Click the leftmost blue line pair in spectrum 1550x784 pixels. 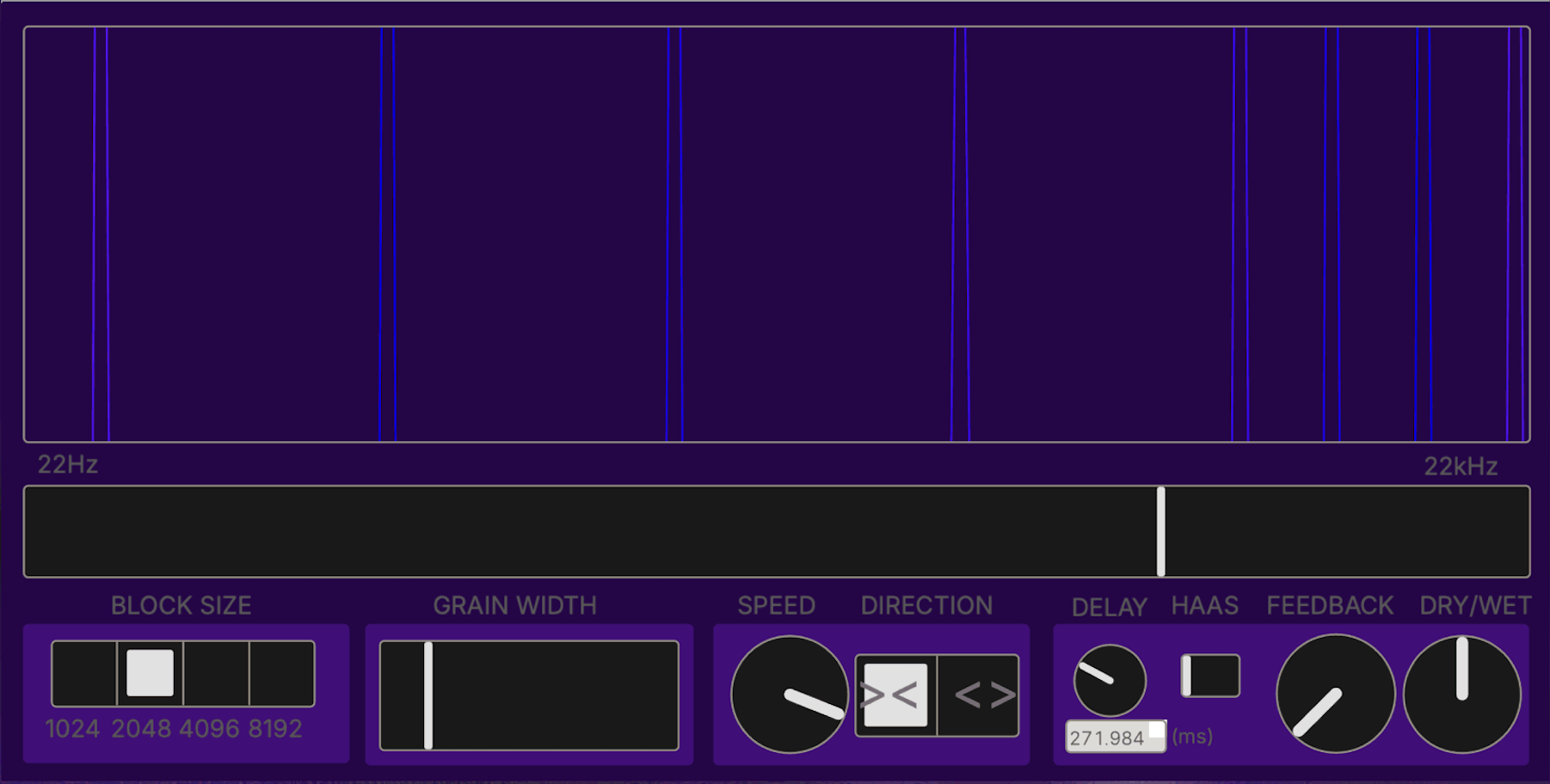tap(101, 234)
